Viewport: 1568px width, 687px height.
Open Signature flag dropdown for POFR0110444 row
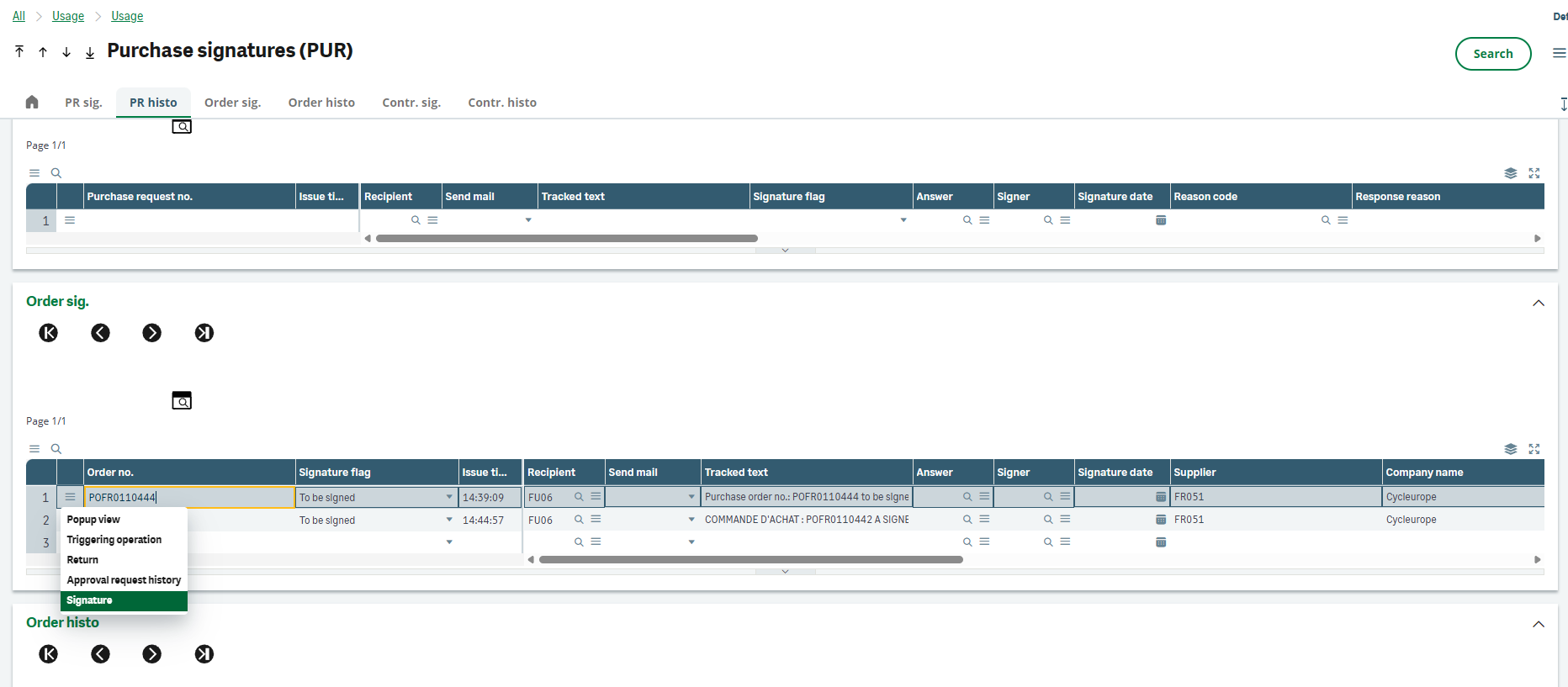pos(449,497)
